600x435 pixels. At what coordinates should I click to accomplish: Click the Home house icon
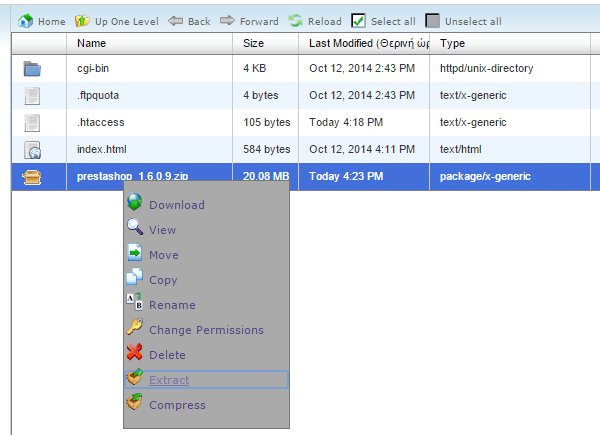point(25,21)
